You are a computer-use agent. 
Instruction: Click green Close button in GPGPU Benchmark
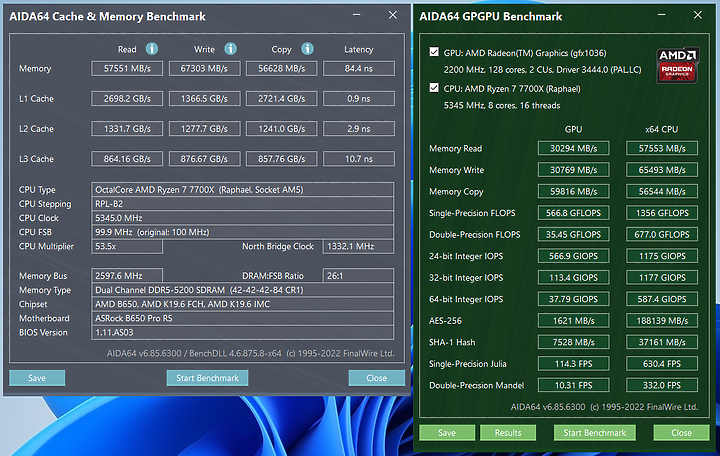point(681,433)
